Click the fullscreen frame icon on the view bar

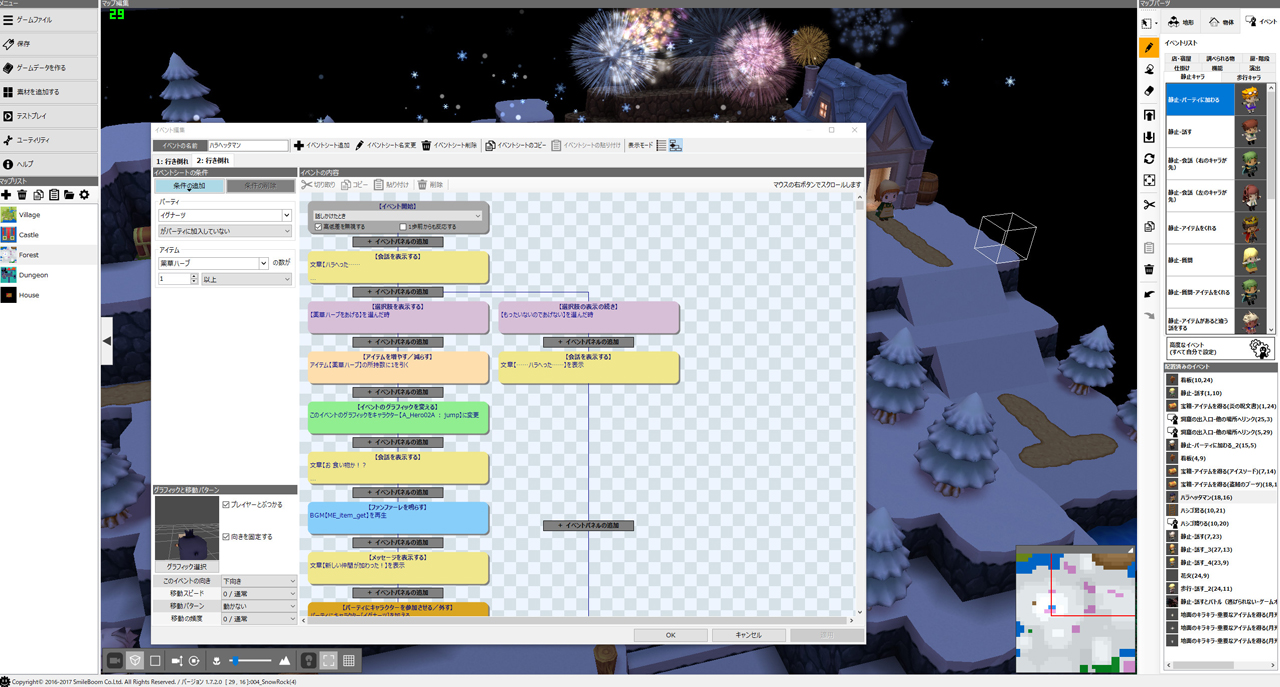(x=329, y=661)
